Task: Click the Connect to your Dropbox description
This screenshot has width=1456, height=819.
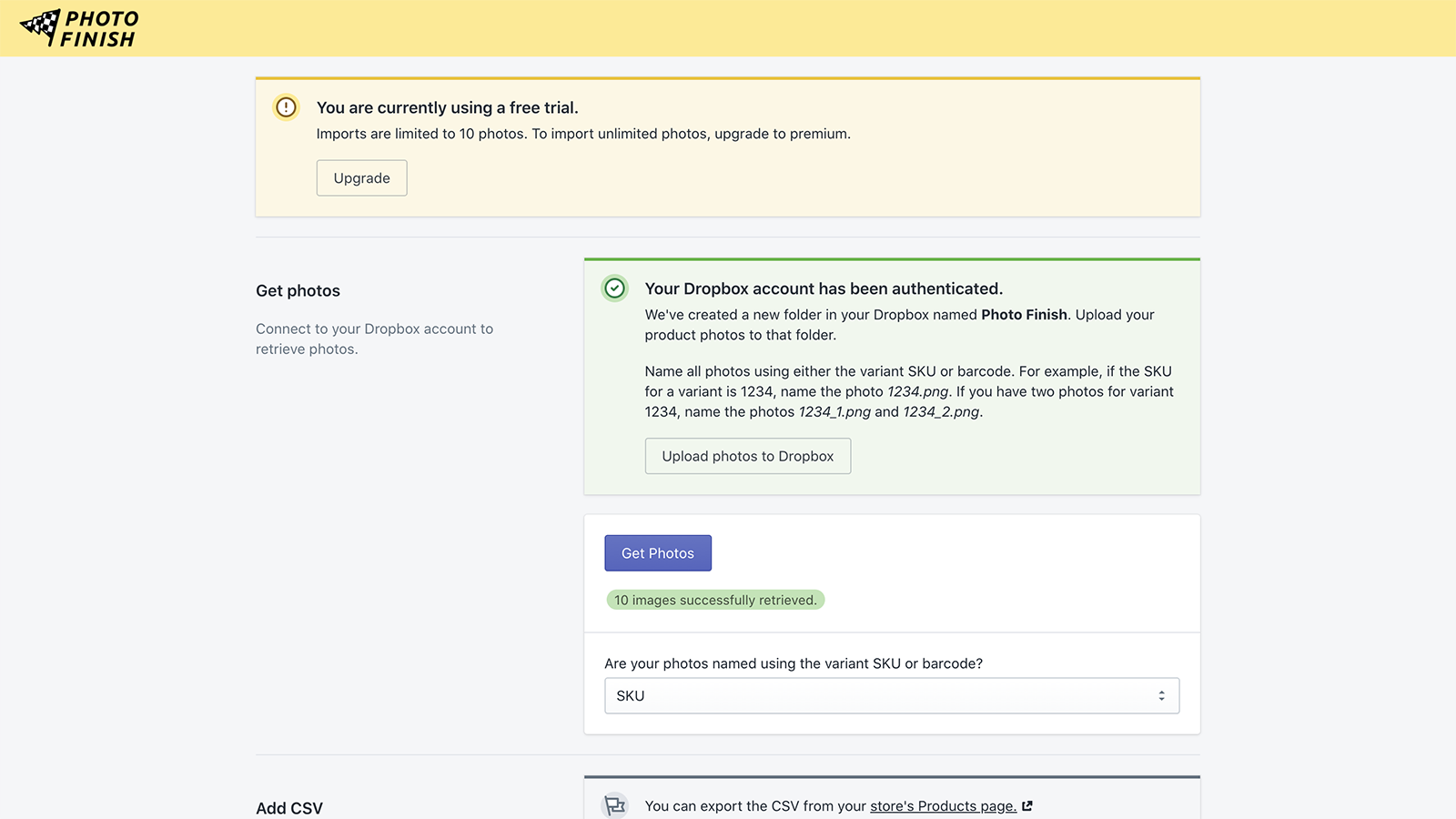Action: [x=374, y=339]
